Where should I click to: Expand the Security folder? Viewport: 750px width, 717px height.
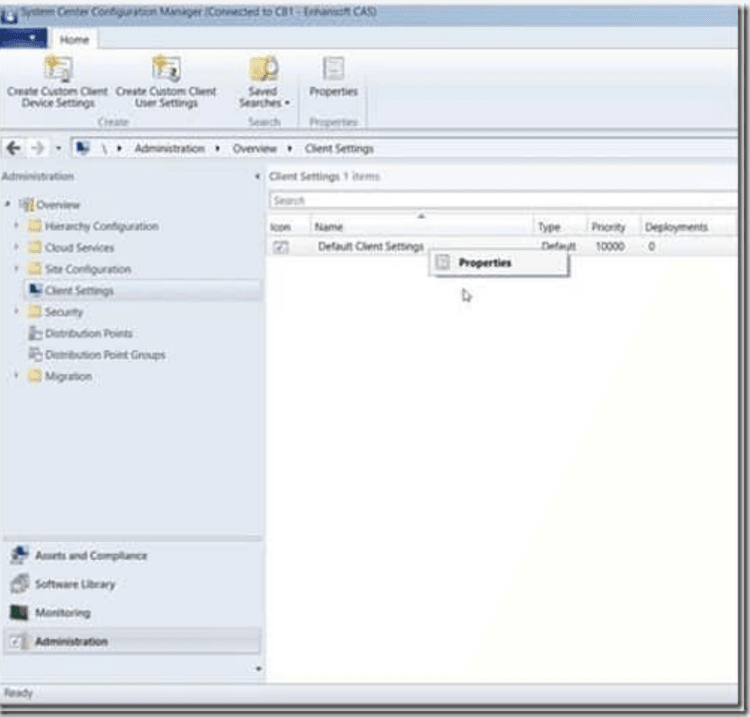(x=16, y=311)
